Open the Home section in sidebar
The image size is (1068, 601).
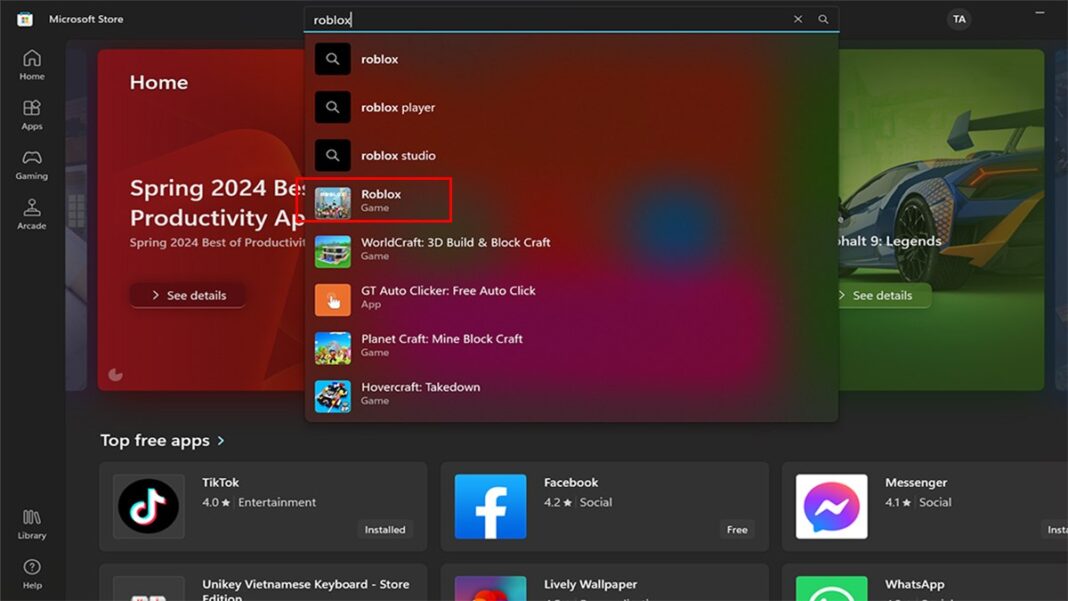pyautogui.click(x=31, y=64)
